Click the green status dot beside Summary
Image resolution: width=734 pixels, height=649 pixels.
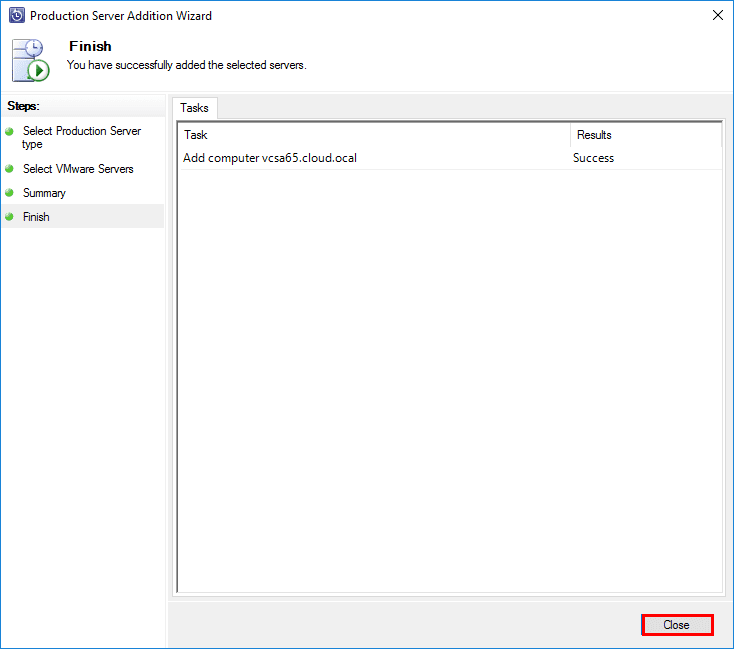(x=10, y=193)
